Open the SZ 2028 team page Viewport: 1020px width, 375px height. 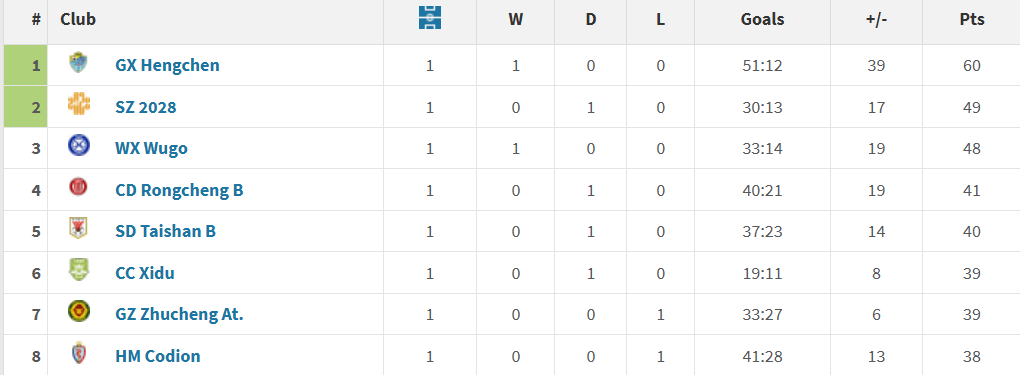(x=146, y=107)
